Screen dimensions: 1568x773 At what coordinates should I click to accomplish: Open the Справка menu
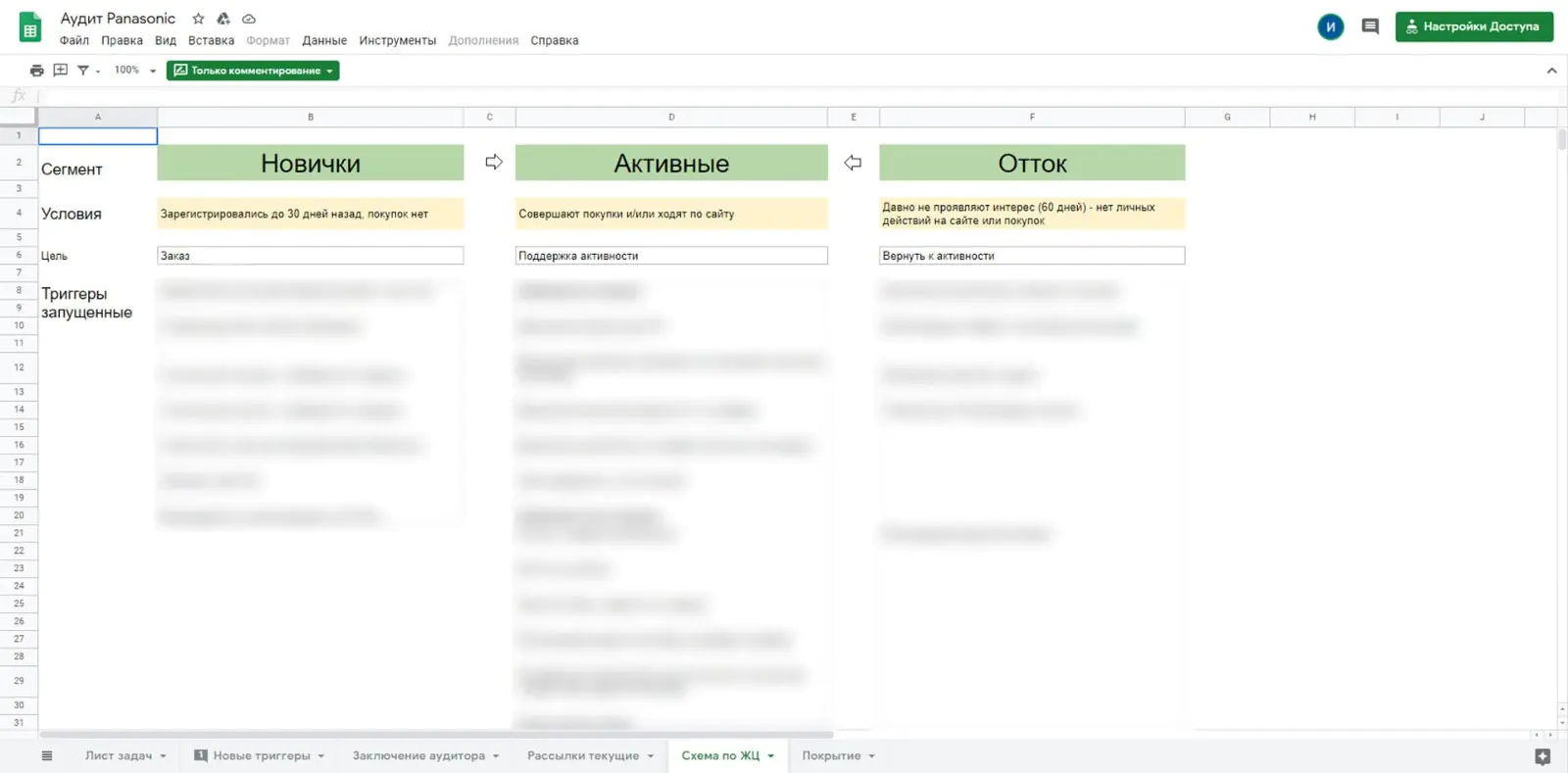point(555,41)
